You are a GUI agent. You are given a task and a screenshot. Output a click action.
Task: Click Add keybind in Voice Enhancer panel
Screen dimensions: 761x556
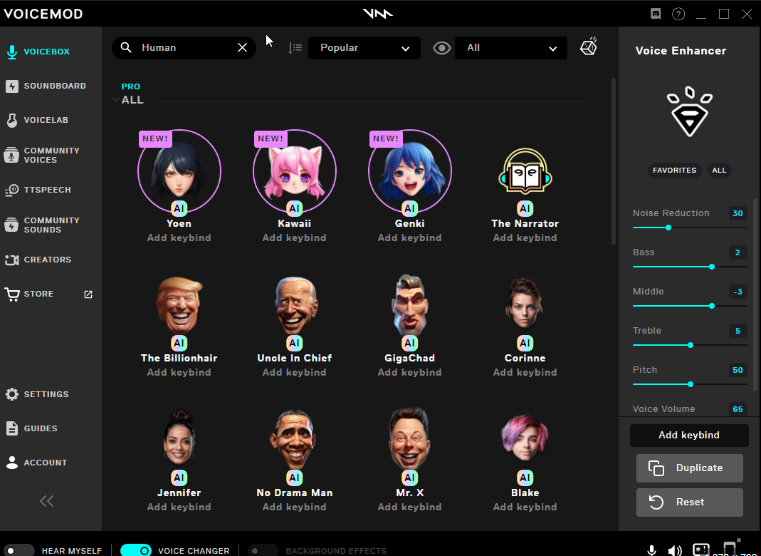[689, 435]
